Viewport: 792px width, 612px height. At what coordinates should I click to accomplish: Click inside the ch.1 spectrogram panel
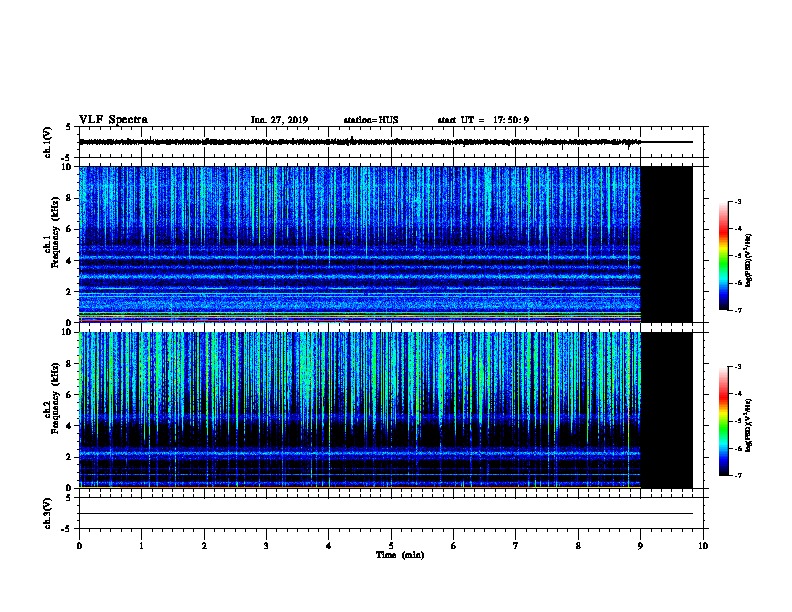(x=360, y=244)
